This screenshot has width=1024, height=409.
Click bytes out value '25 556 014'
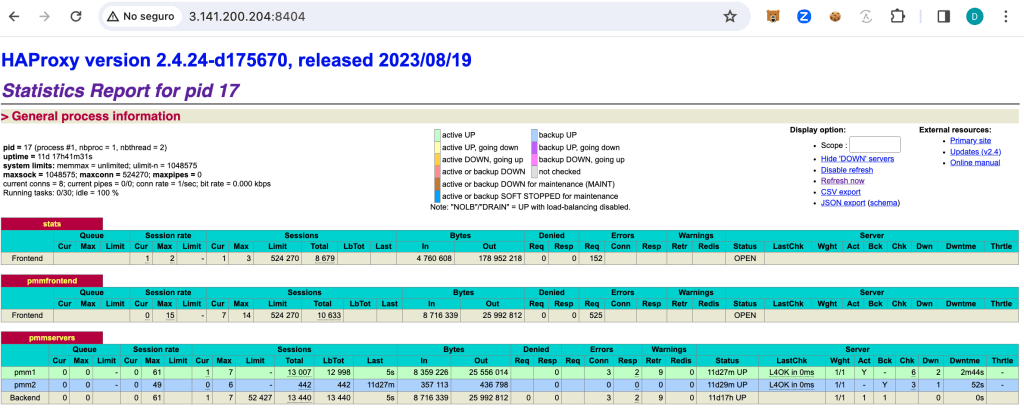click(x=489, y=372)
